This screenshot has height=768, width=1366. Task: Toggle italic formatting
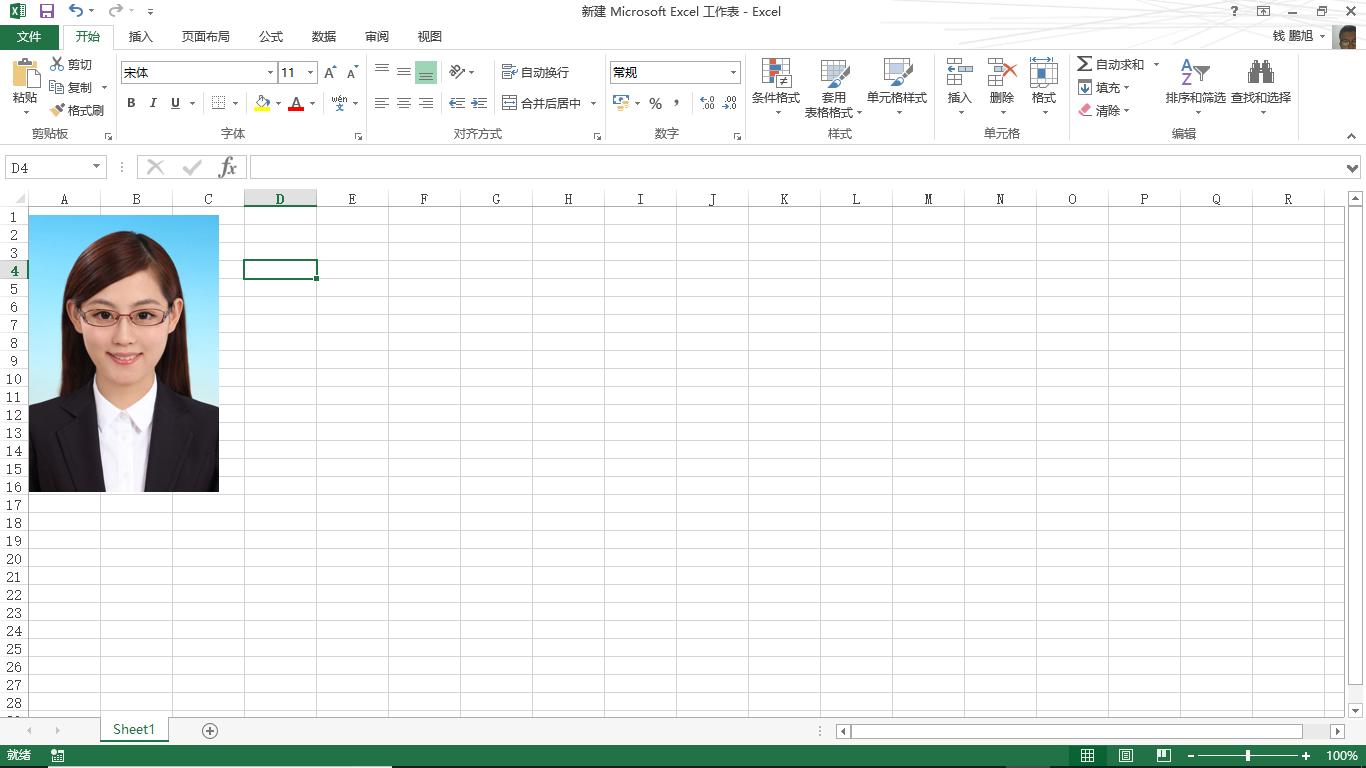(152, 103)
